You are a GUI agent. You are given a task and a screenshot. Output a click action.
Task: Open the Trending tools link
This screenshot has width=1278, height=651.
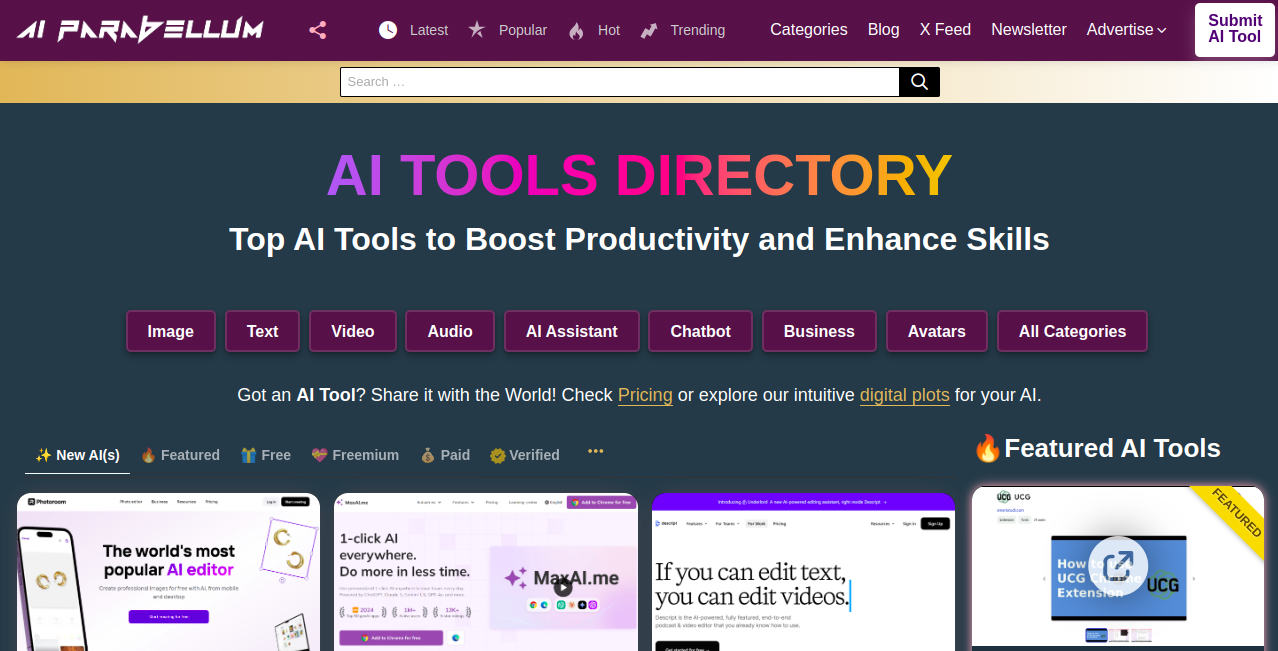[x=698, y=30]
